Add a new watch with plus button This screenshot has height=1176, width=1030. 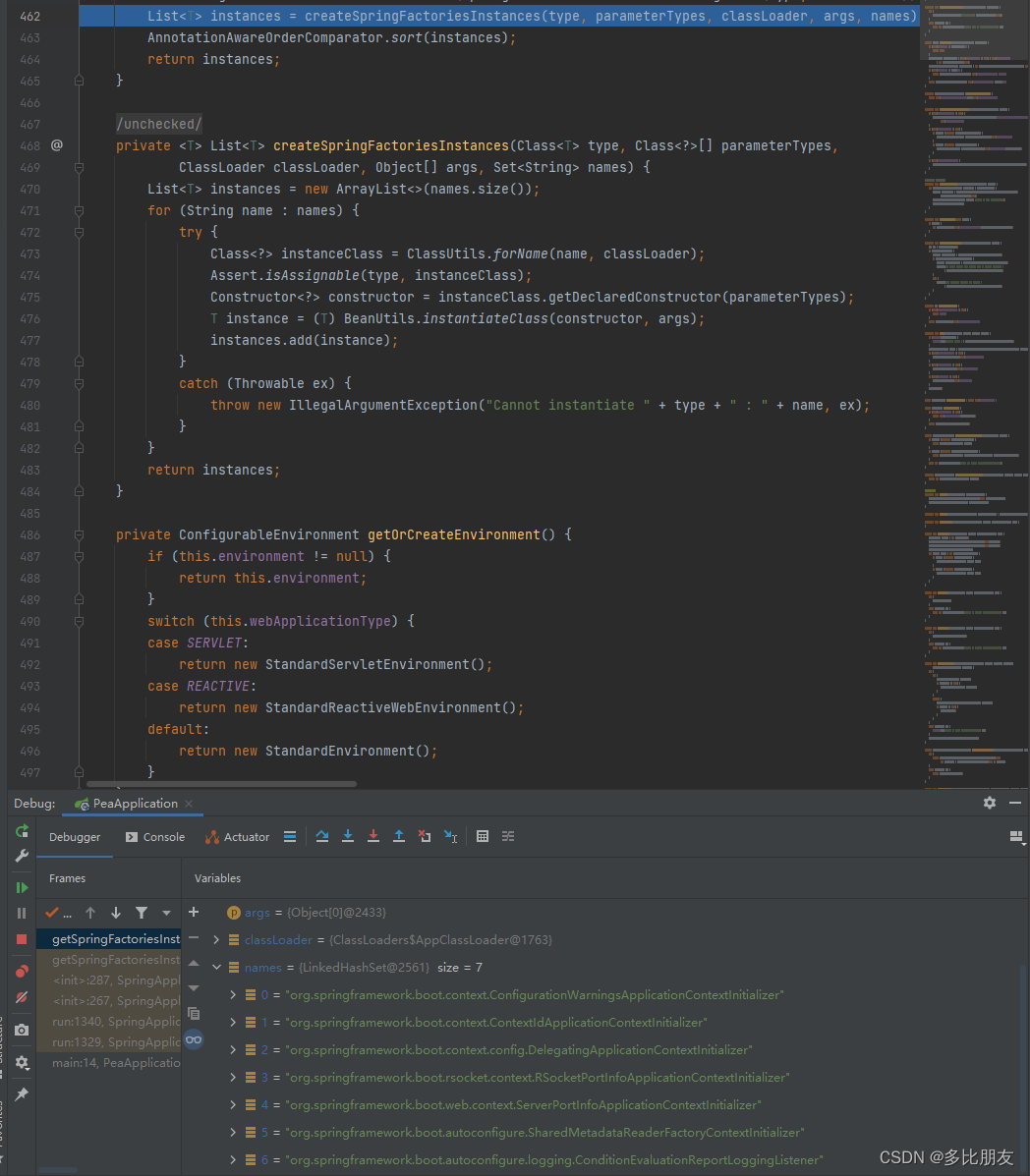click(193, 912)
